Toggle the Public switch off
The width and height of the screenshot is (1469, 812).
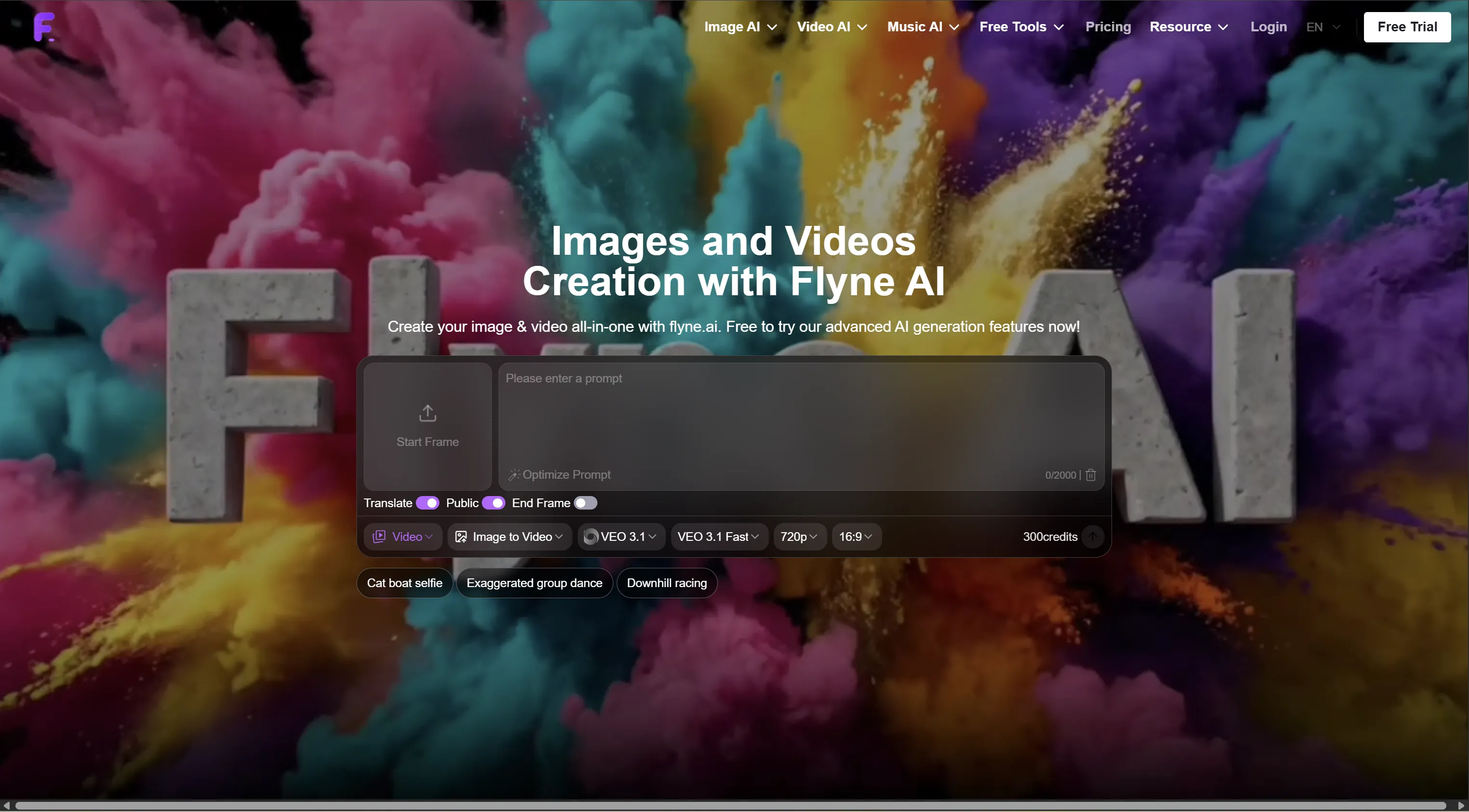coord(493,503)
